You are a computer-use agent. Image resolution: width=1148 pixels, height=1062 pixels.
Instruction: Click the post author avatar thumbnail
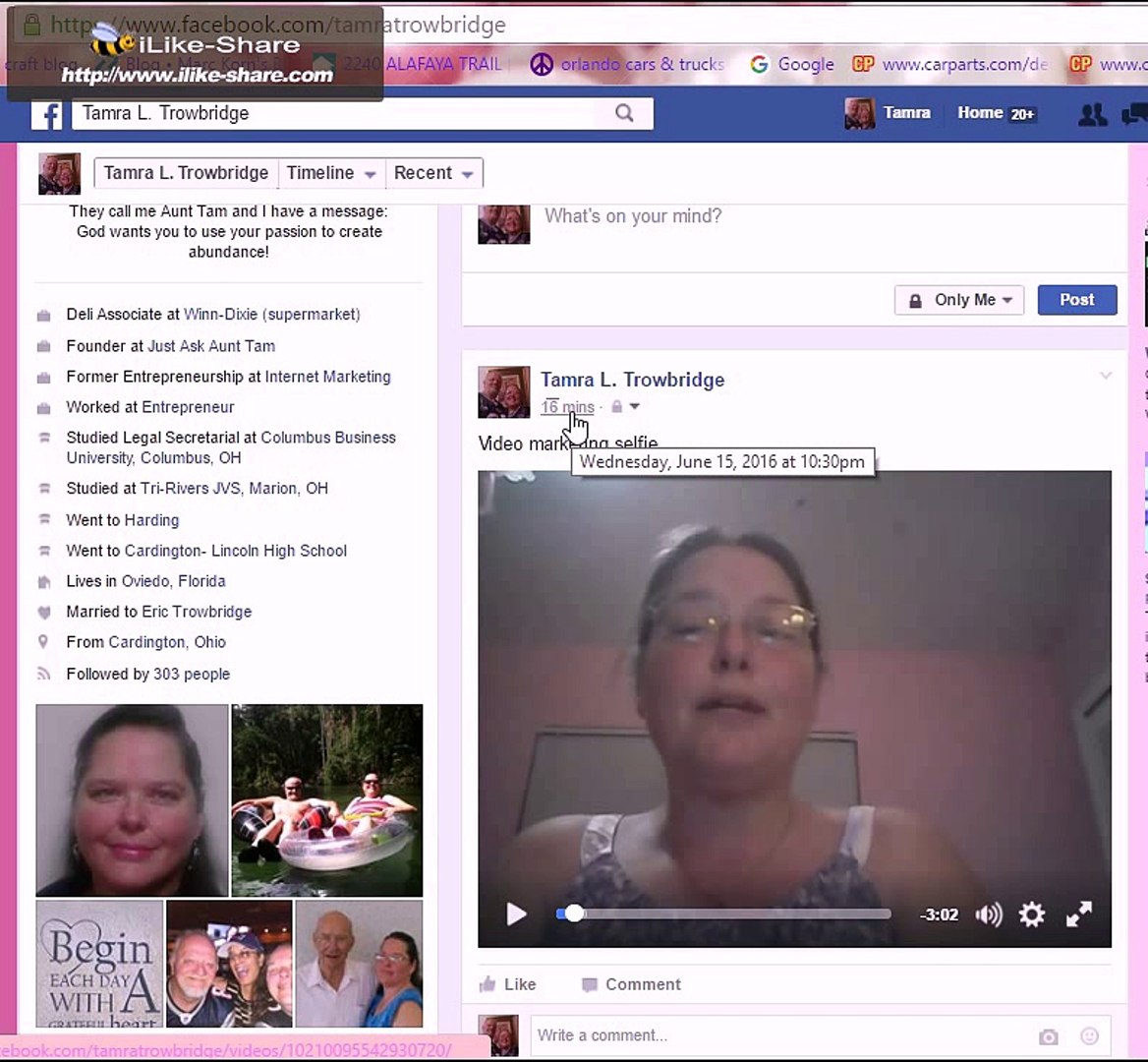coord(503,391)
